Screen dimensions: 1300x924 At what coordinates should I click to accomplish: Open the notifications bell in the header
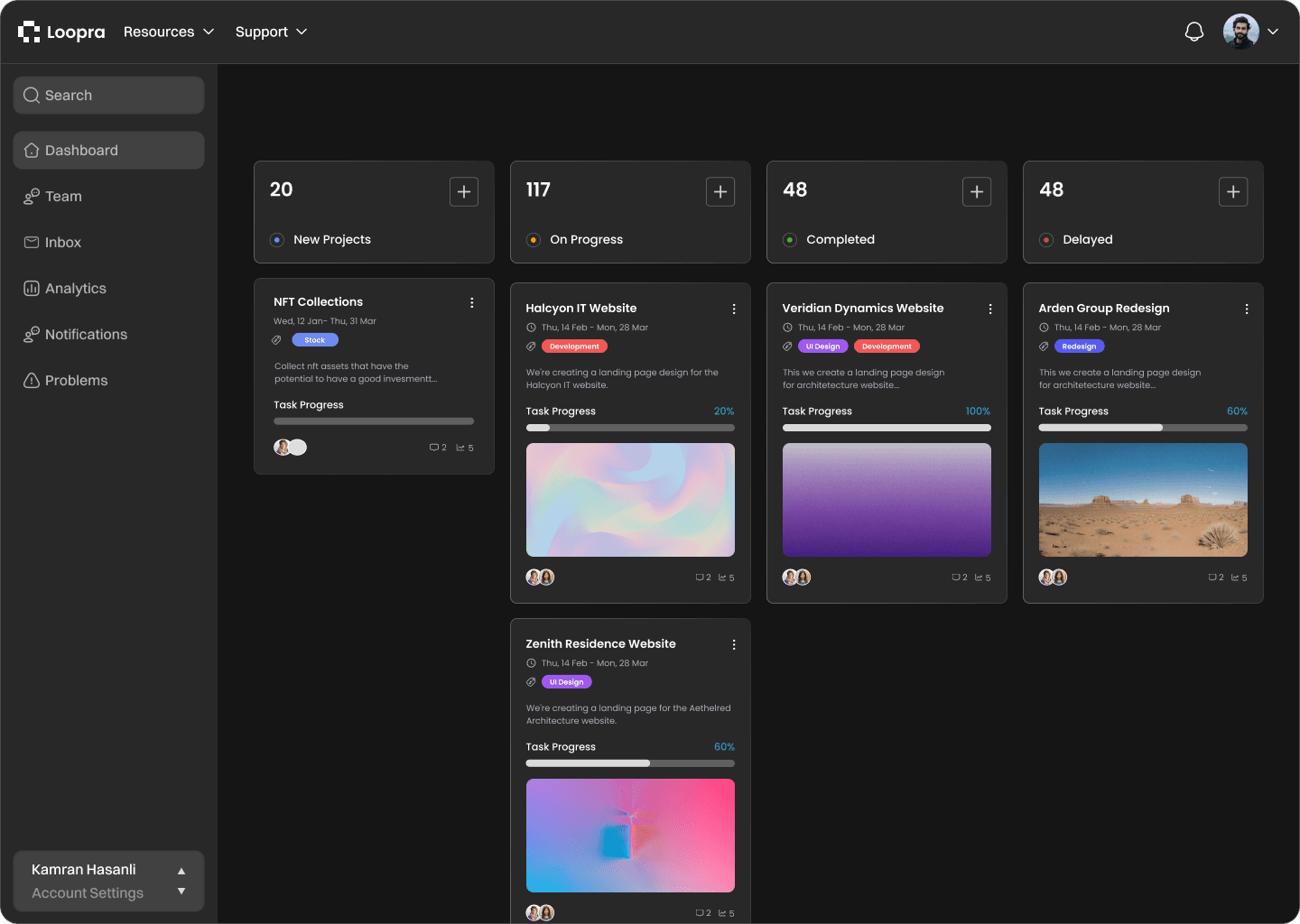1194,32
